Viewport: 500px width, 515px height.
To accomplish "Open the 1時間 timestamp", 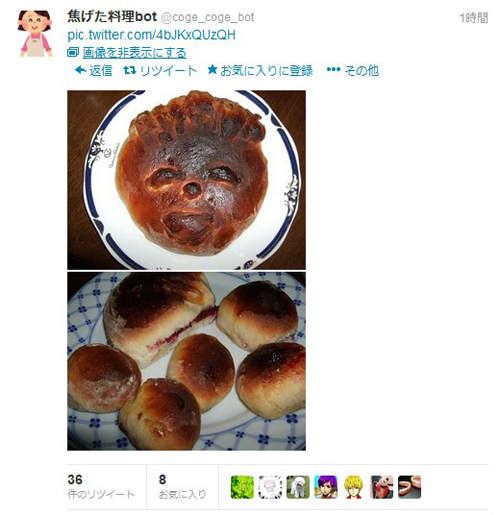I will (x=474, y=18).
